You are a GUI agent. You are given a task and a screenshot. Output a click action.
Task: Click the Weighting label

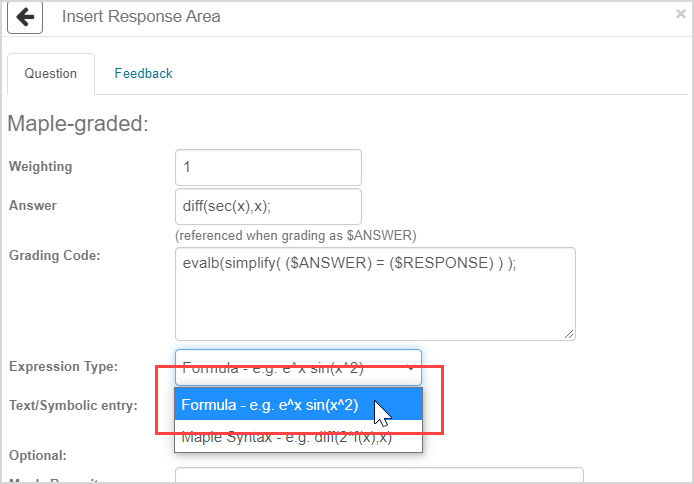point(40,166)
